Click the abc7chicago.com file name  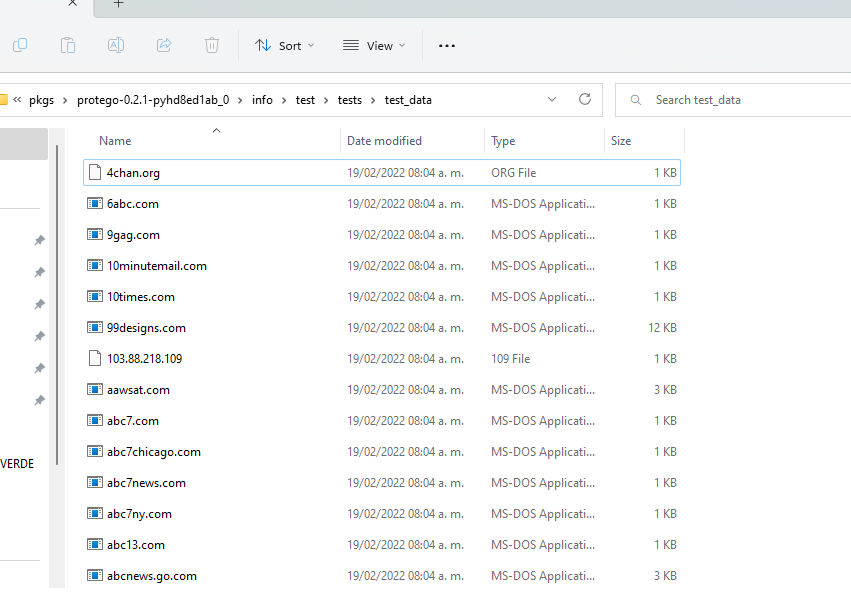[x=154, y=452]
